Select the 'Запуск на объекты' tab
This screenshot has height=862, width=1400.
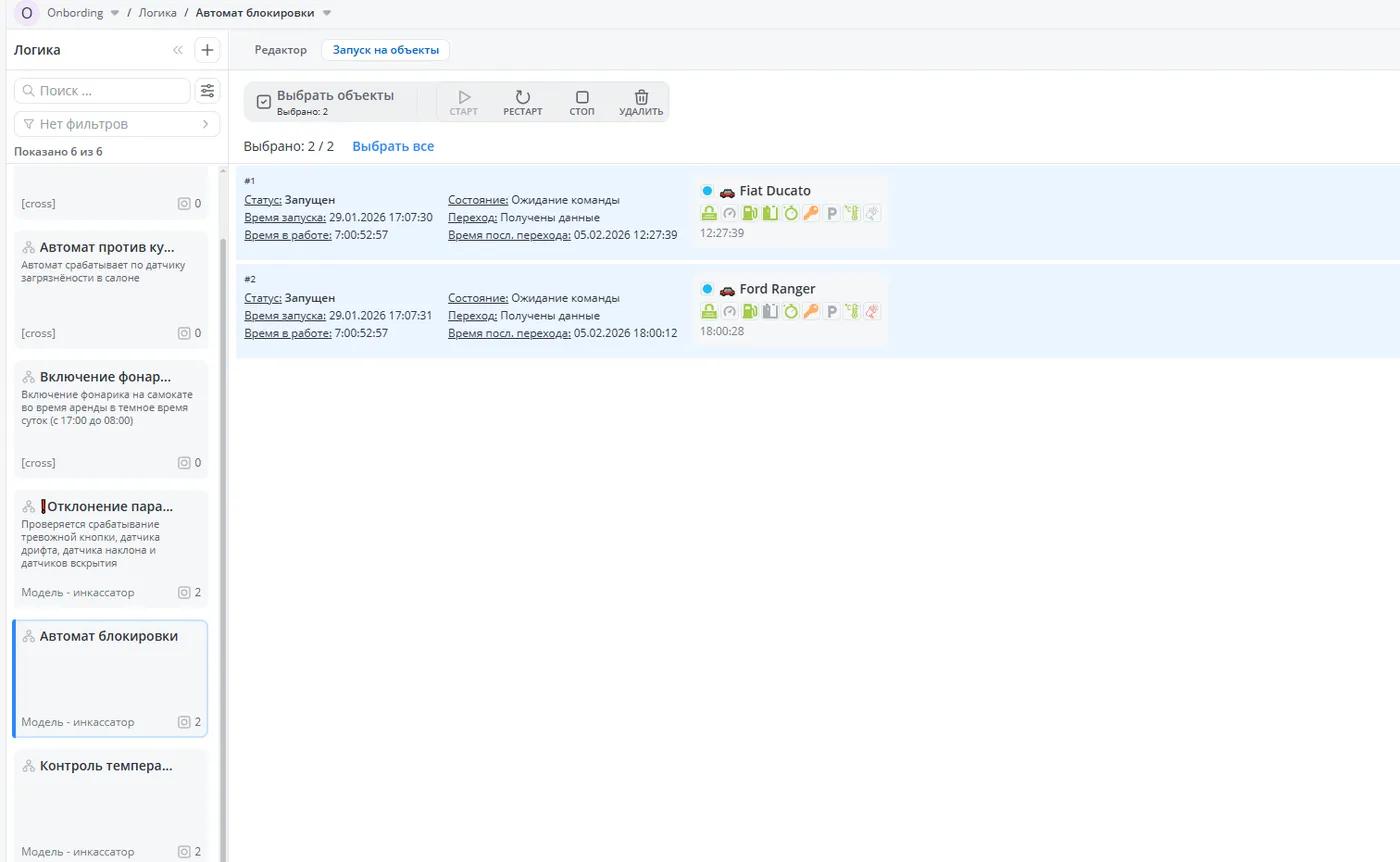coord(385,50)
